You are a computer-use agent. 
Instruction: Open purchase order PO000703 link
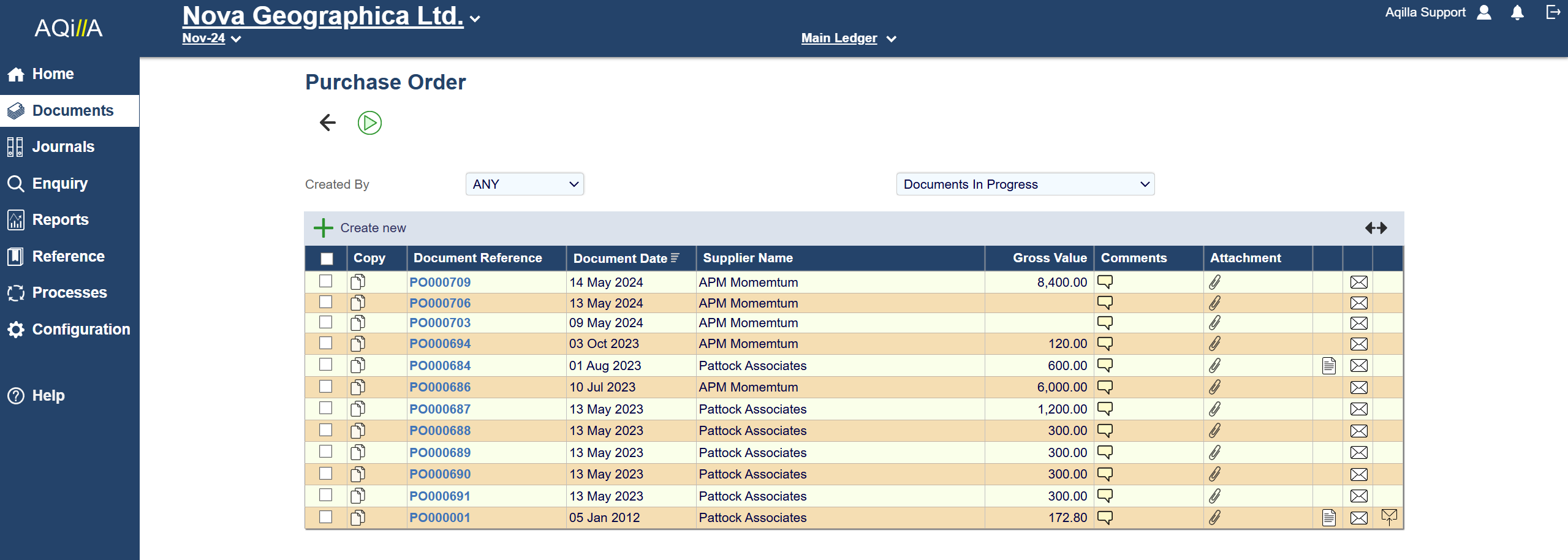click(440, 323)
